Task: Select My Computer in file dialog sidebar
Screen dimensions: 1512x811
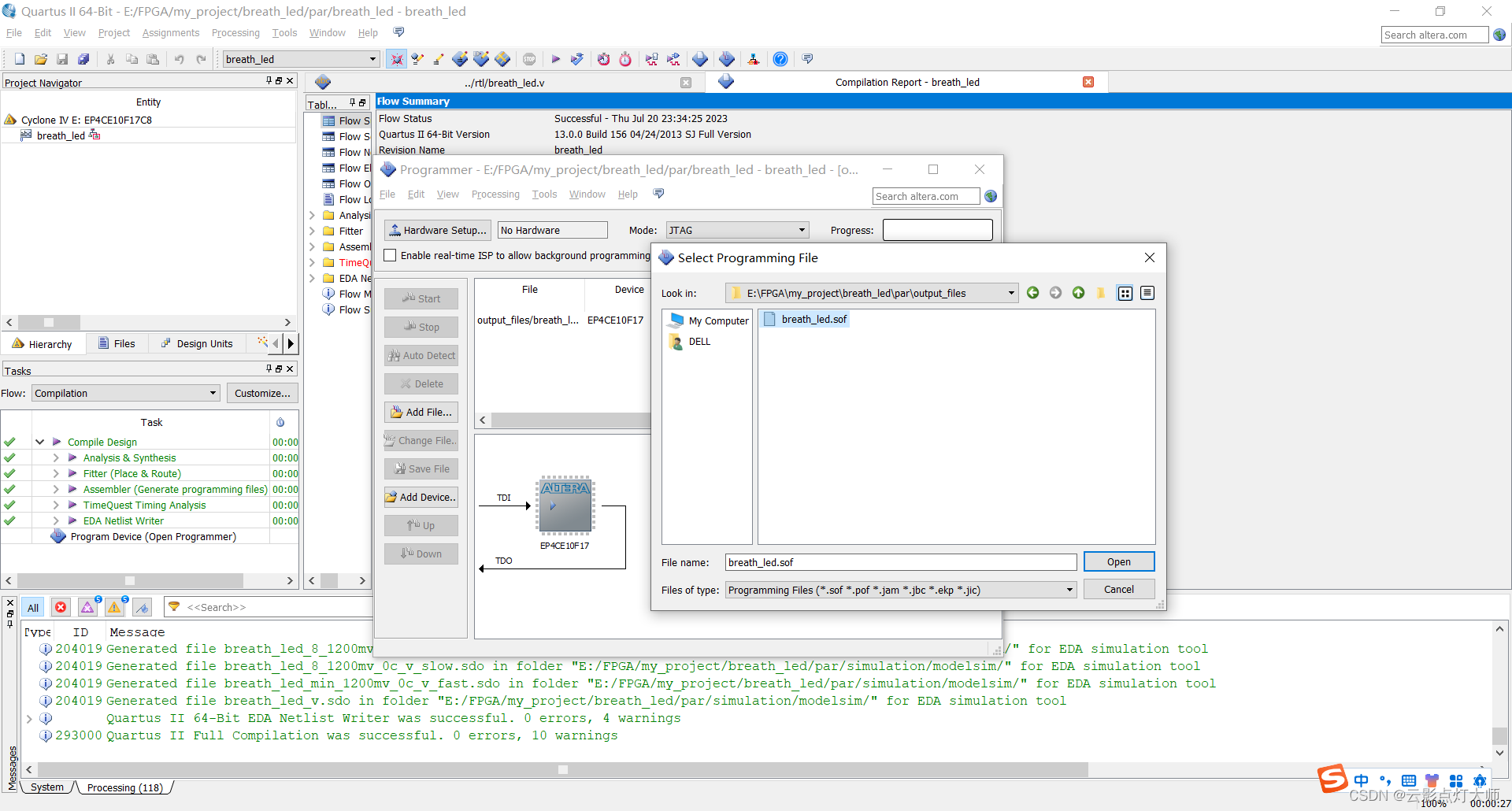Action: [x=709, y=320]
